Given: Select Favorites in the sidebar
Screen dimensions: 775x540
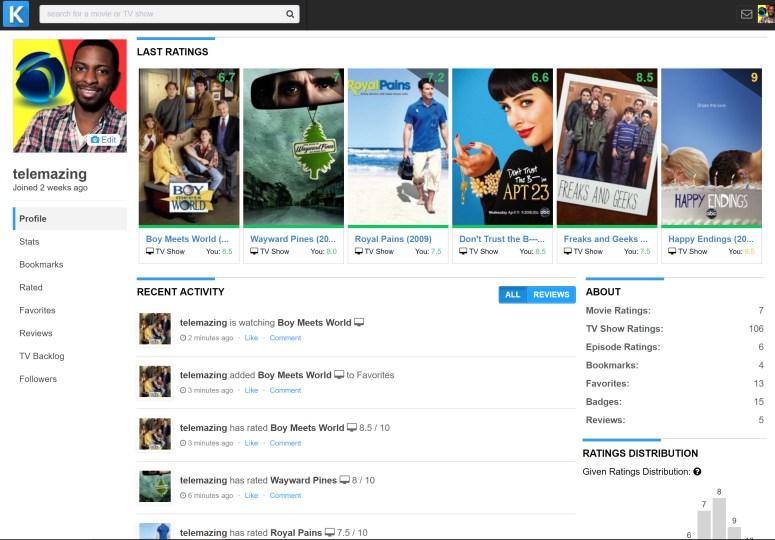Looking at the screenshot, I should 38,311.
